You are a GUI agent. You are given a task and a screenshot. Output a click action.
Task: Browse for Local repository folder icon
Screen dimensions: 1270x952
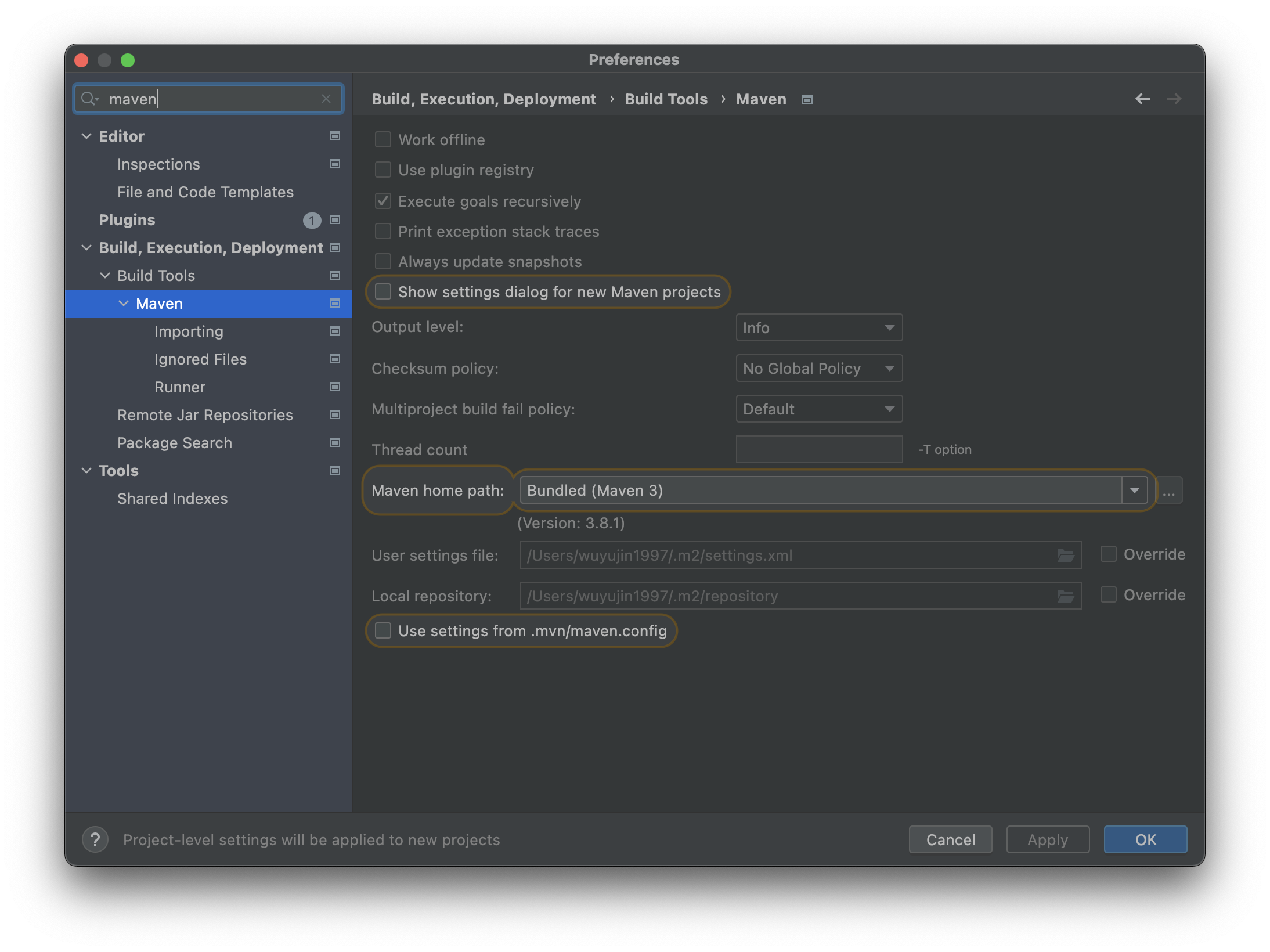pos(1065,596)
